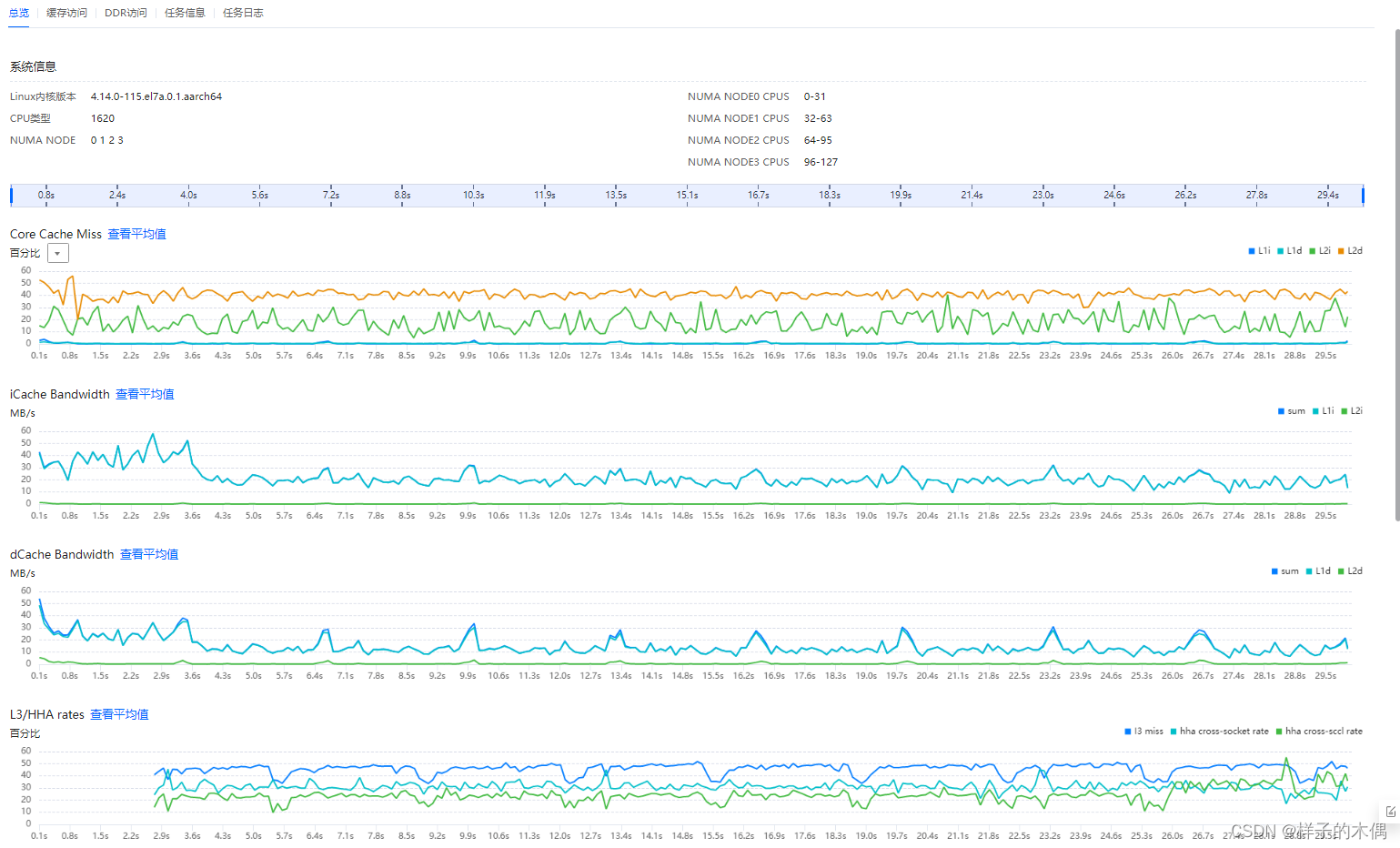Click the floating edit/feedback icon at the bottom corner
The height and width of the screenshot is (848, 1400).
[1390, 811]
